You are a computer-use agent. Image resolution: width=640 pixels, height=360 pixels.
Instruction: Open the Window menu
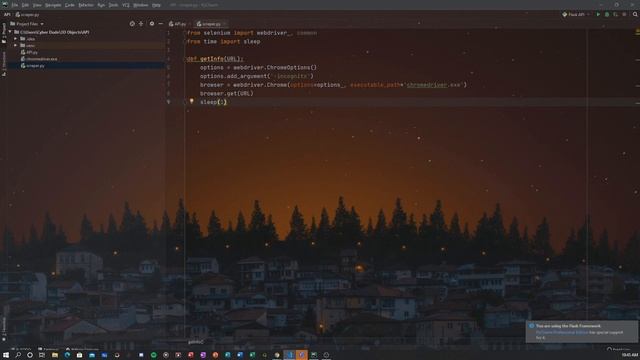(140, 5)
